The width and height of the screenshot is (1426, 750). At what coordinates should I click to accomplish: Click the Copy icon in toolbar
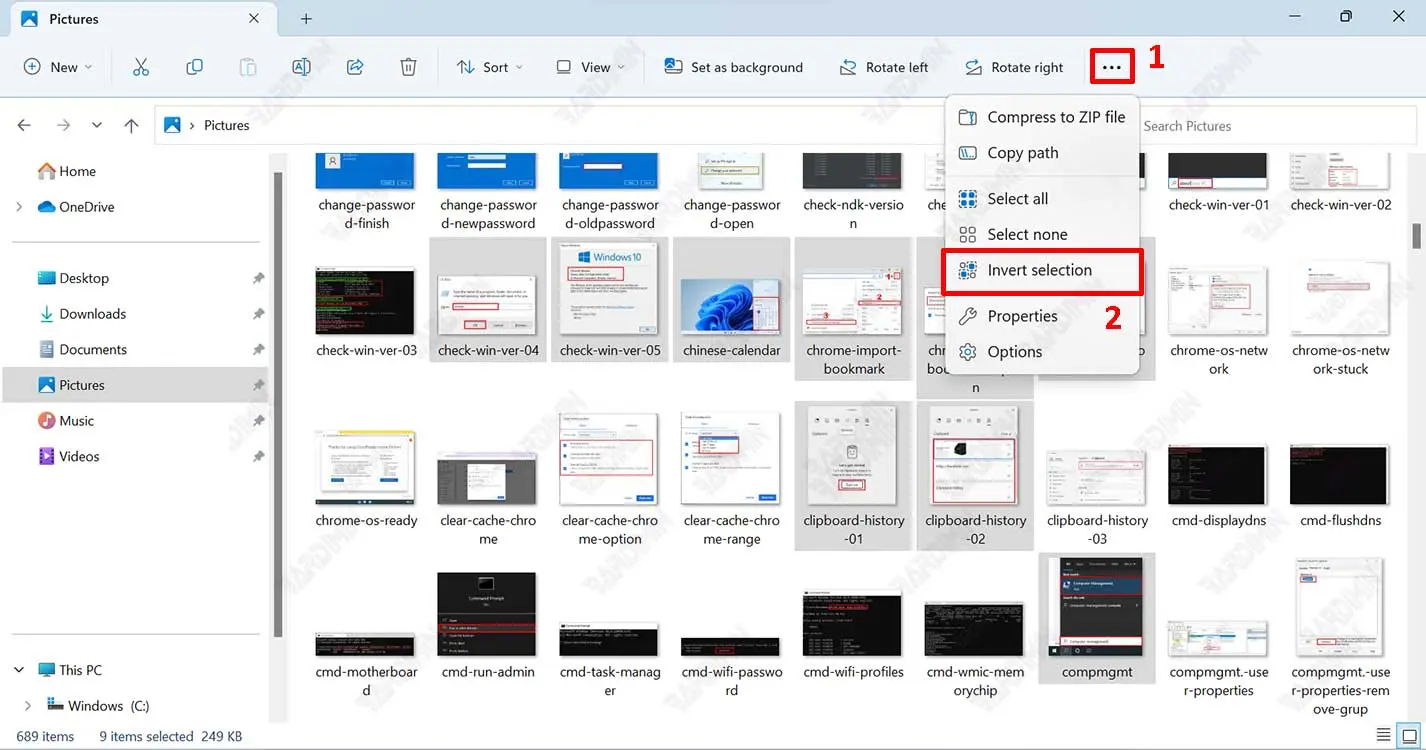pyautogui.click(x=194, y=67)
